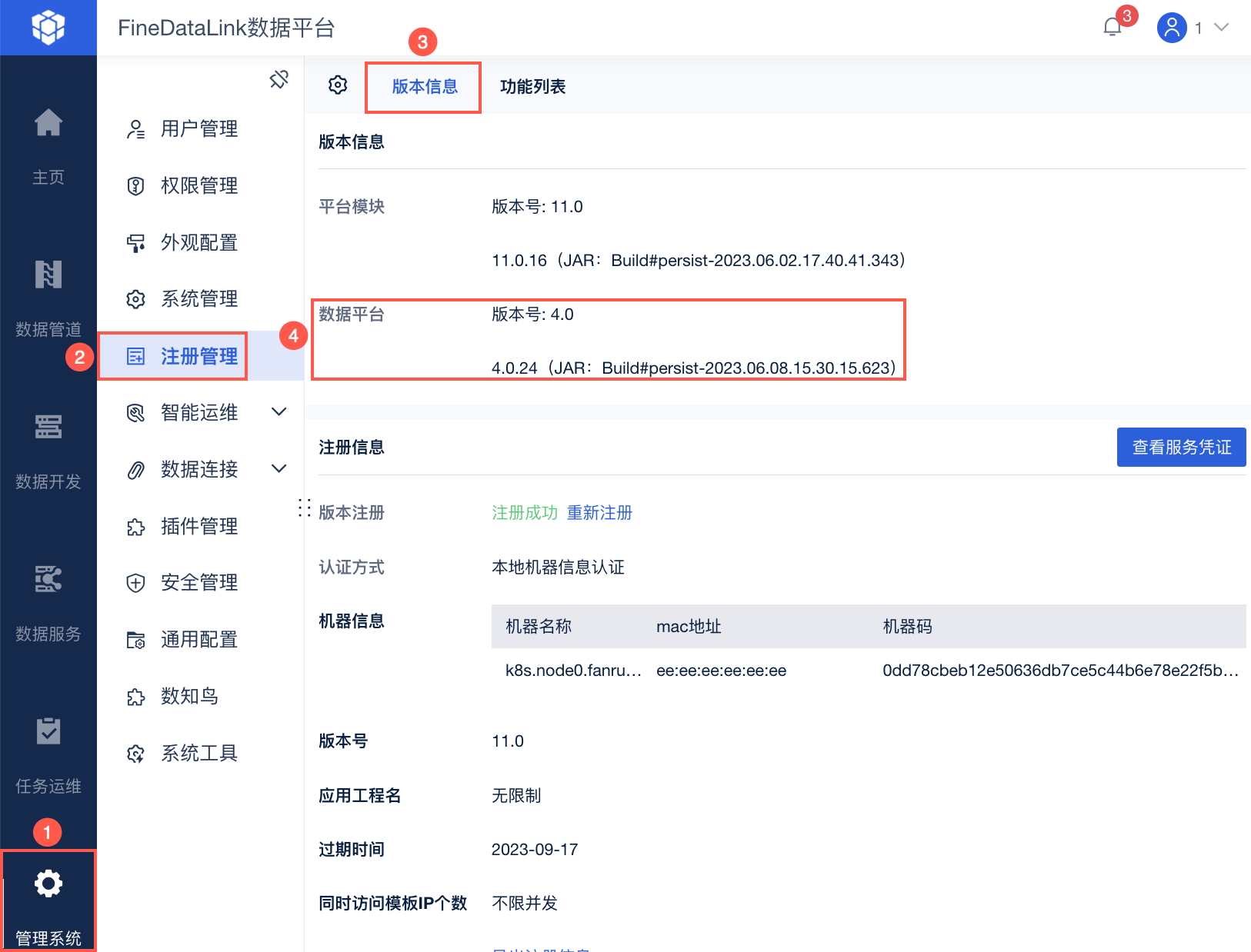1251x952 pixels.
Task: Open 插件管理 menu label
Action: pyautogui.click(x=199, y=527)
